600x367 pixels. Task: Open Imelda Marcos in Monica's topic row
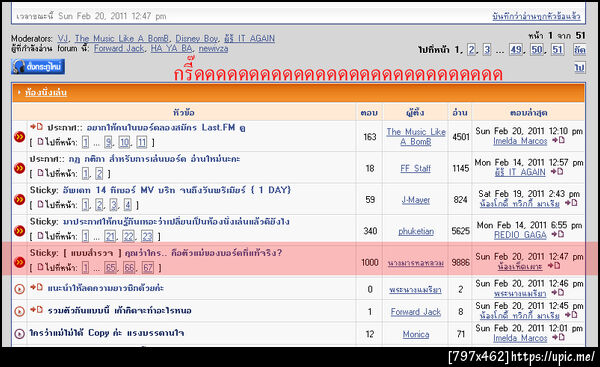(520, 338)
